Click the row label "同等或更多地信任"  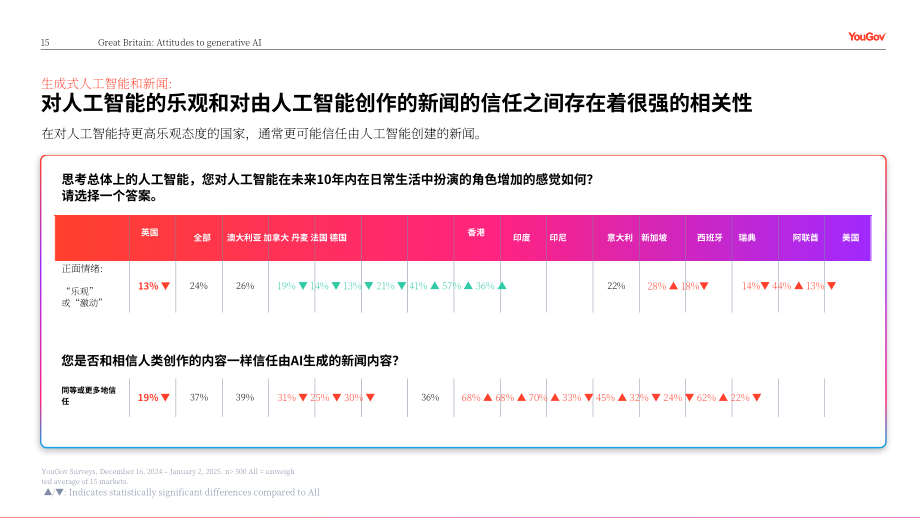click(x=88, y=395)
